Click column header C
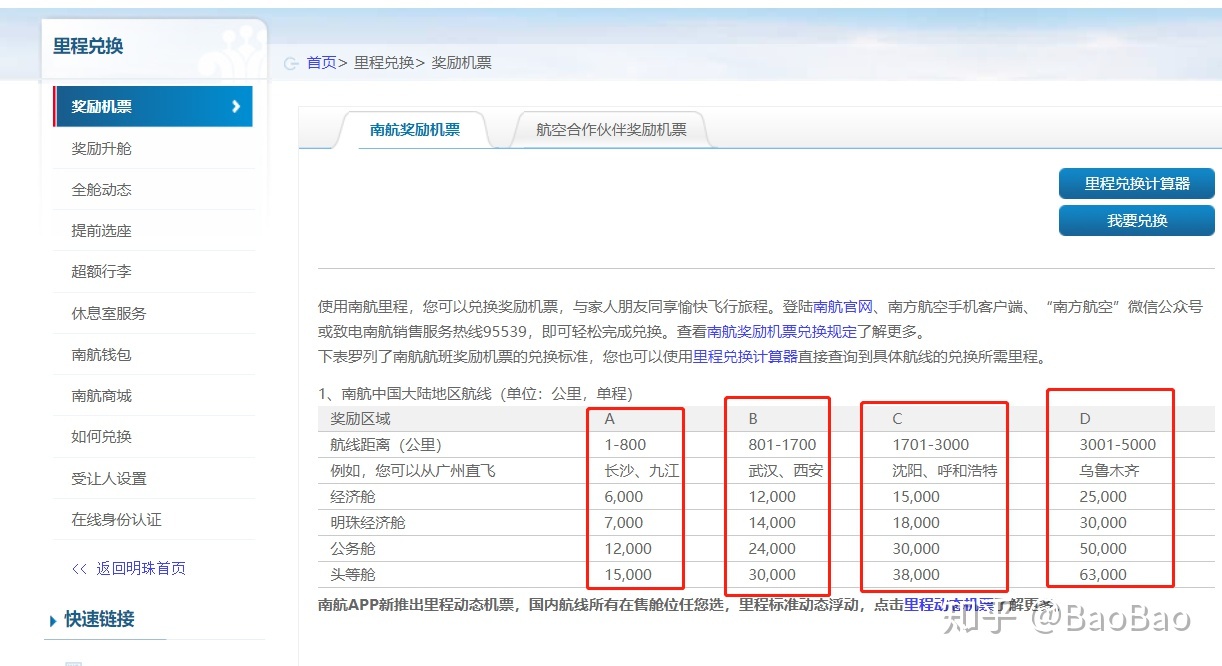The width and height of the screenshot is (1222, 666). (x=897, y=418)
